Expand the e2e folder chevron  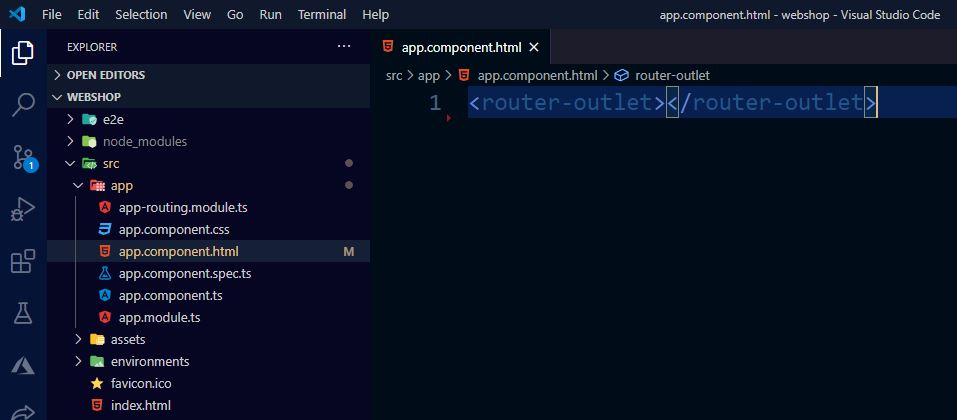[x=70, y=120]
